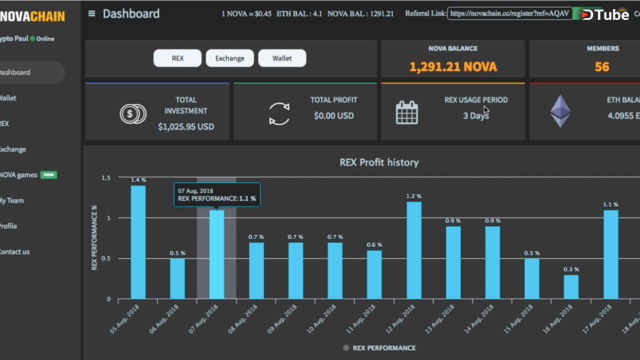Toggle the hamburger menu next to Dashboard
The image size is (640, 360).
pyautogui.click(x=91, y=14)
